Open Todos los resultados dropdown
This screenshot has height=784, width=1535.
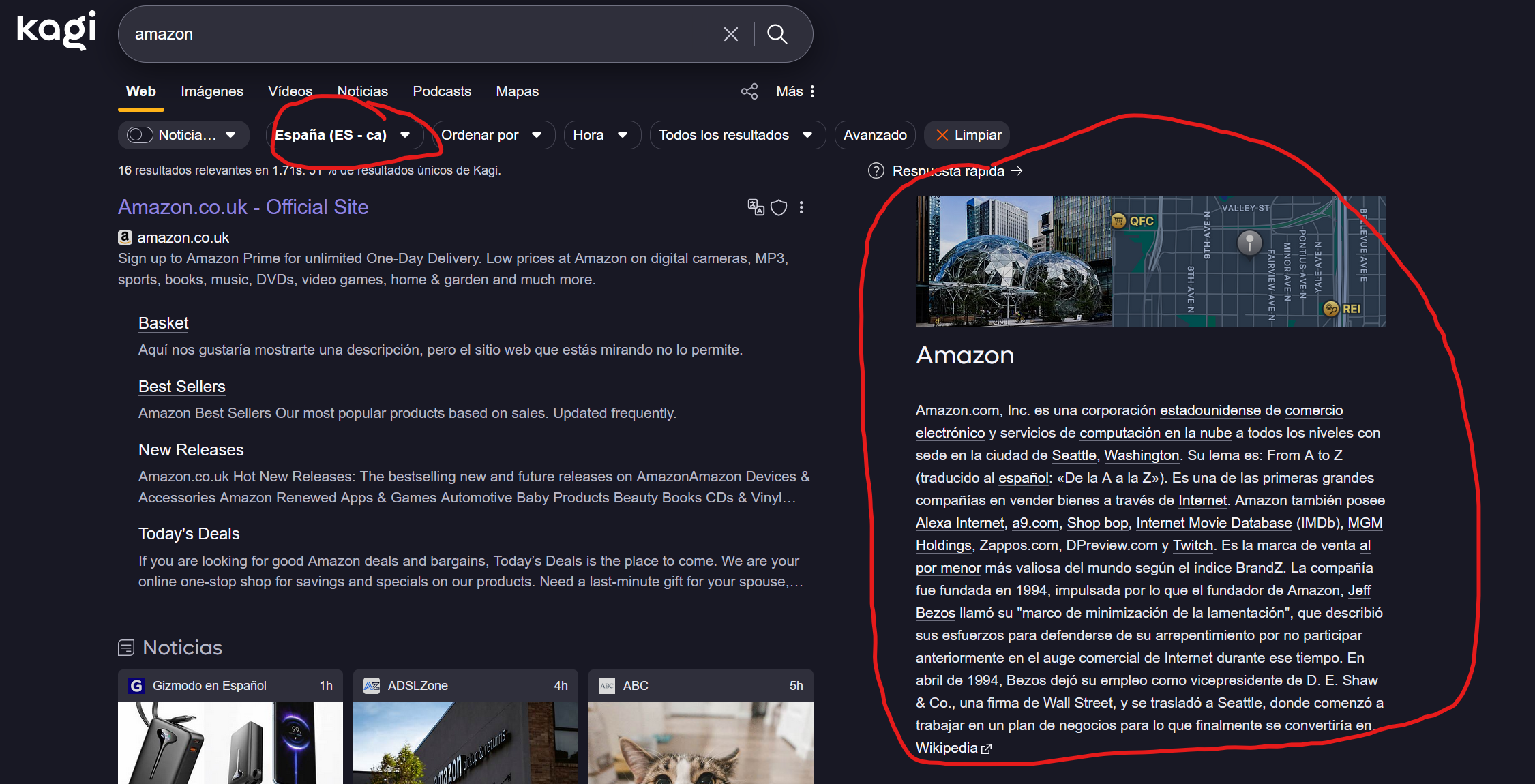click(x=736, y=135)
